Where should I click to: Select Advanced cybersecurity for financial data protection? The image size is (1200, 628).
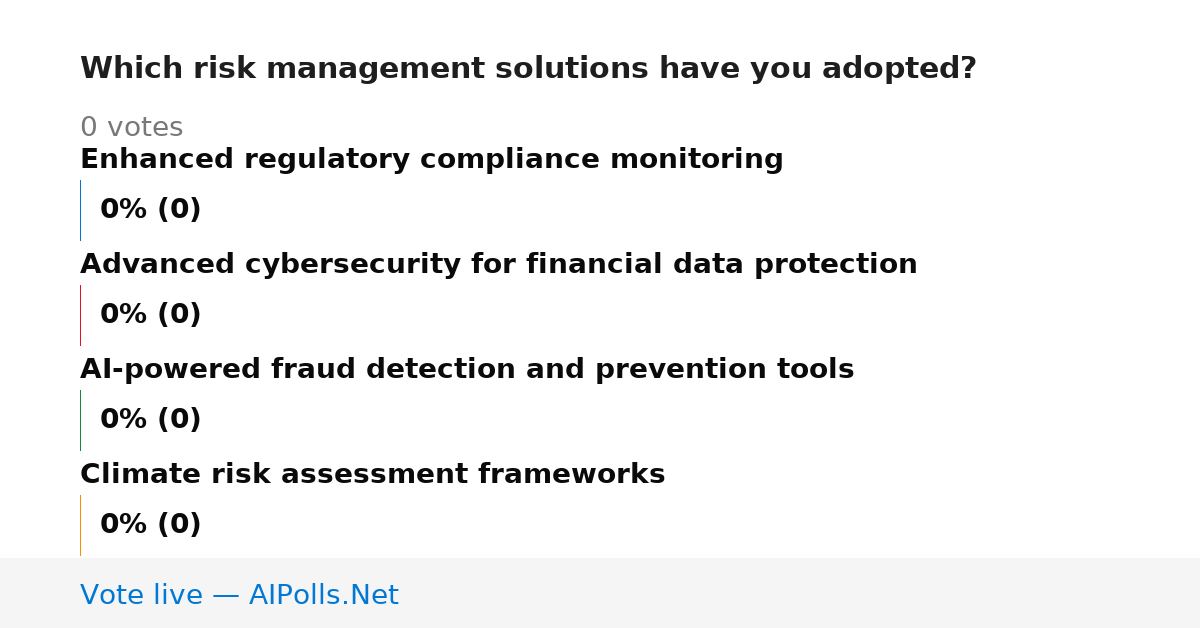click(x=499, y=265)
